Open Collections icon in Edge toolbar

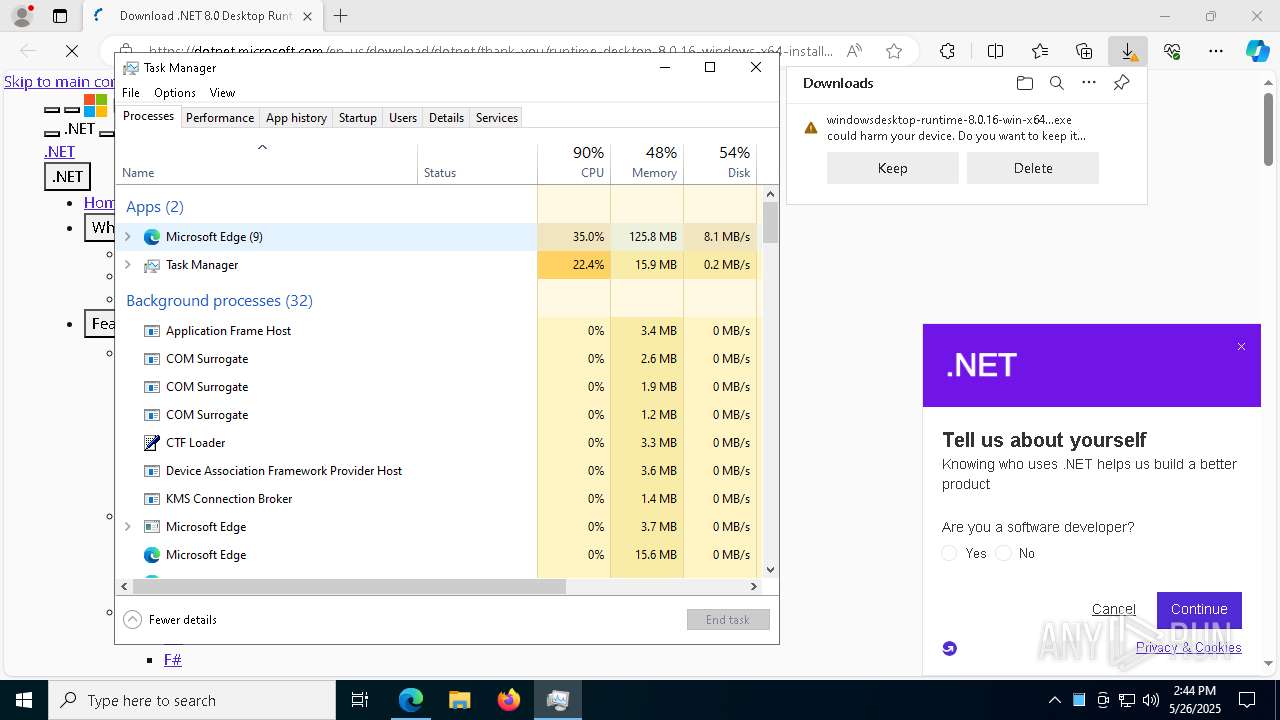[1084, 51]
